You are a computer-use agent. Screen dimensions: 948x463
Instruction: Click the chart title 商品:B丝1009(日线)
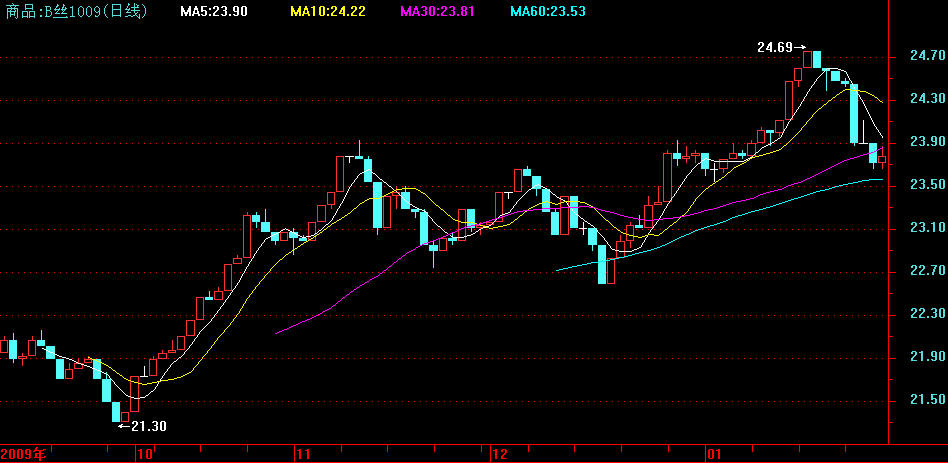pos(75,11)
